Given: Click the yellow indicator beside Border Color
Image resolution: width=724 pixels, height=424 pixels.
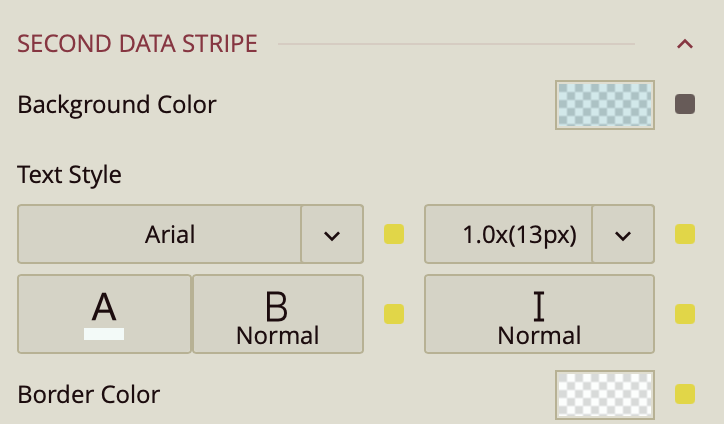Looking at the screenshot, I should point(685,394).
